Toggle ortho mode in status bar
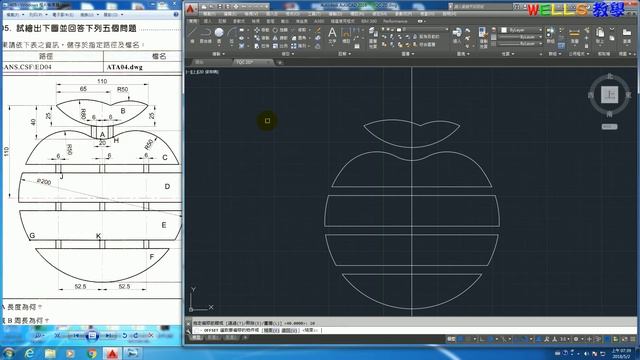 coord(482,340)
